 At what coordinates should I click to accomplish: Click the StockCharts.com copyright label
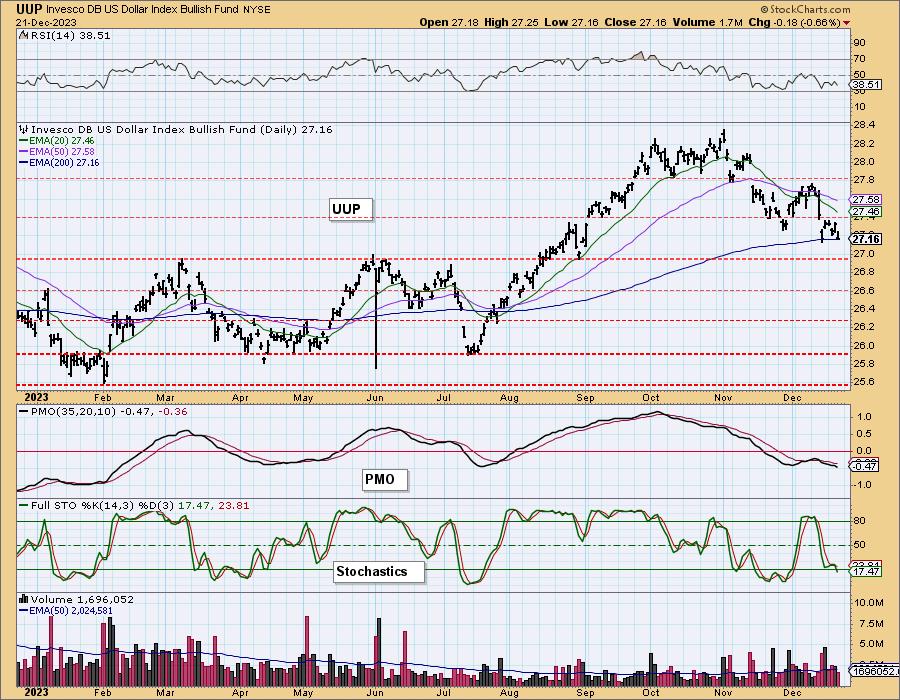[x=805, y=10]
